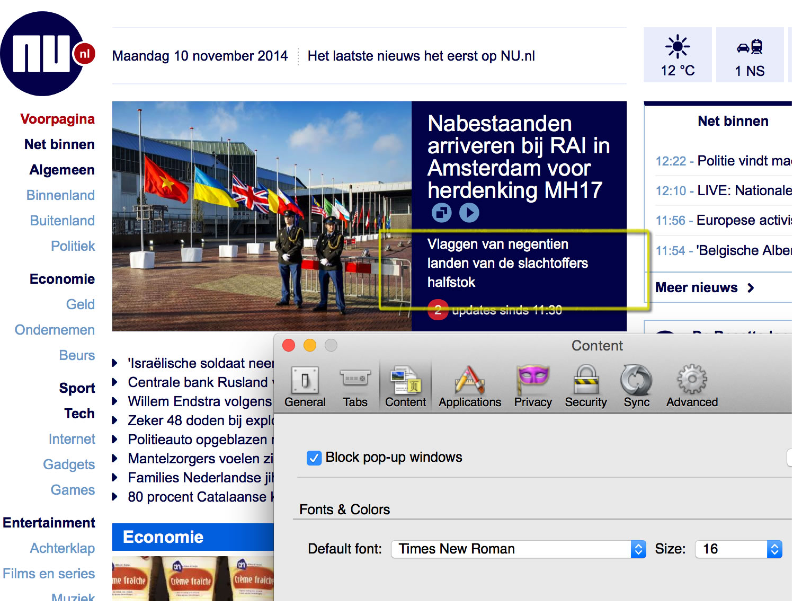Uncheck Block pop-up windows
Viewport: 792px width, 612px height.
pyautogui.click(x=314, y=458)
